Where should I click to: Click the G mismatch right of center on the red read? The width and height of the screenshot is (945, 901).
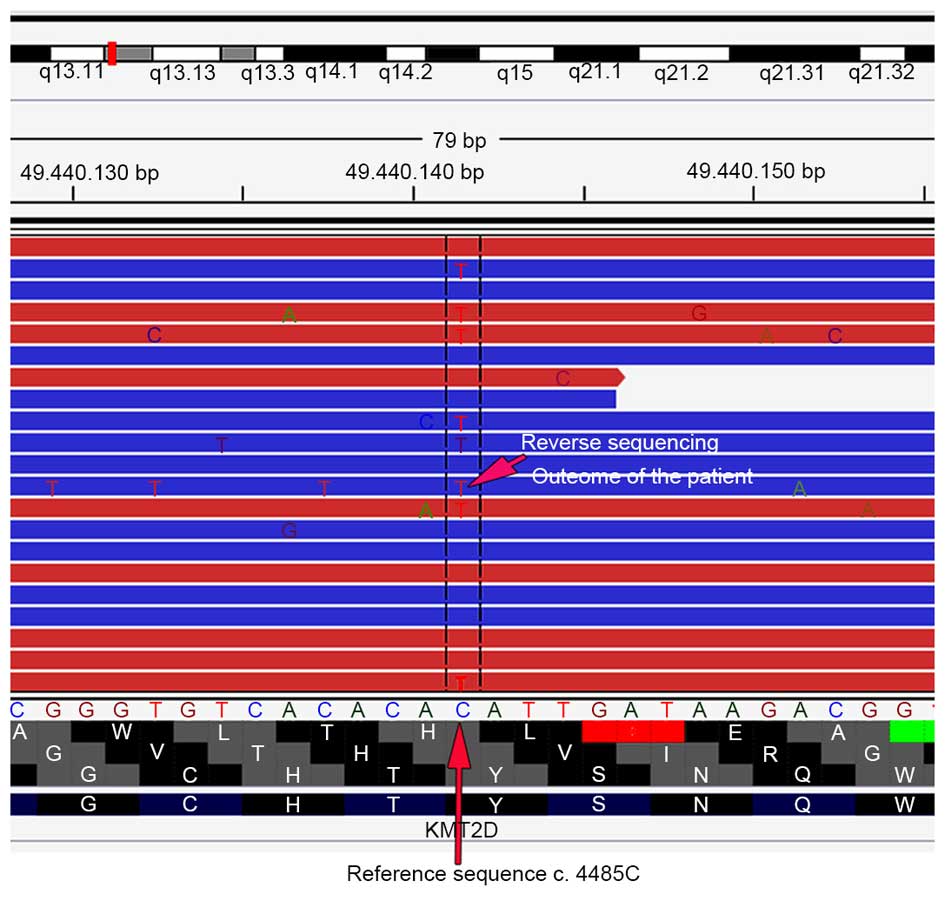699,314
